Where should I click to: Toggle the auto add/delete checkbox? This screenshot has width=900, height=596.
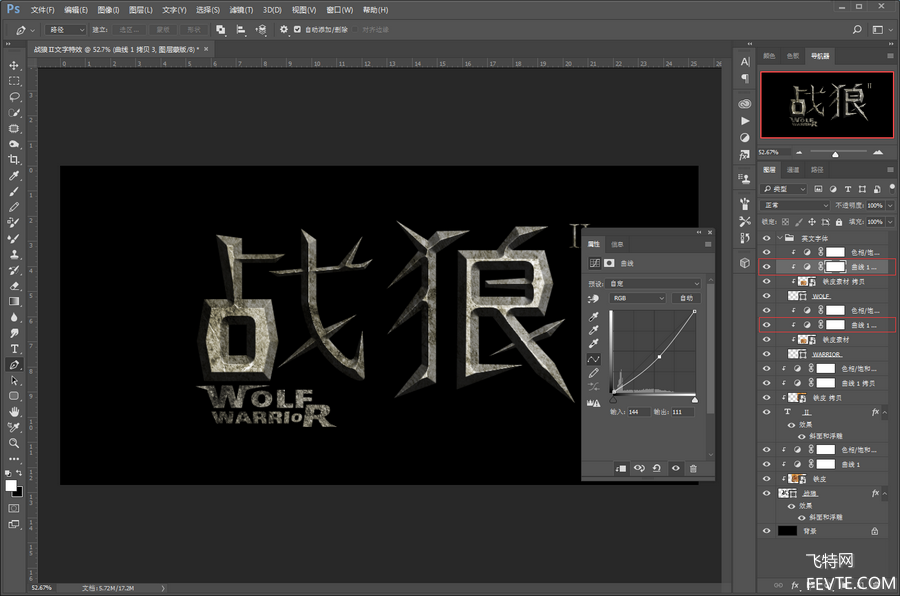coord(297,29)
